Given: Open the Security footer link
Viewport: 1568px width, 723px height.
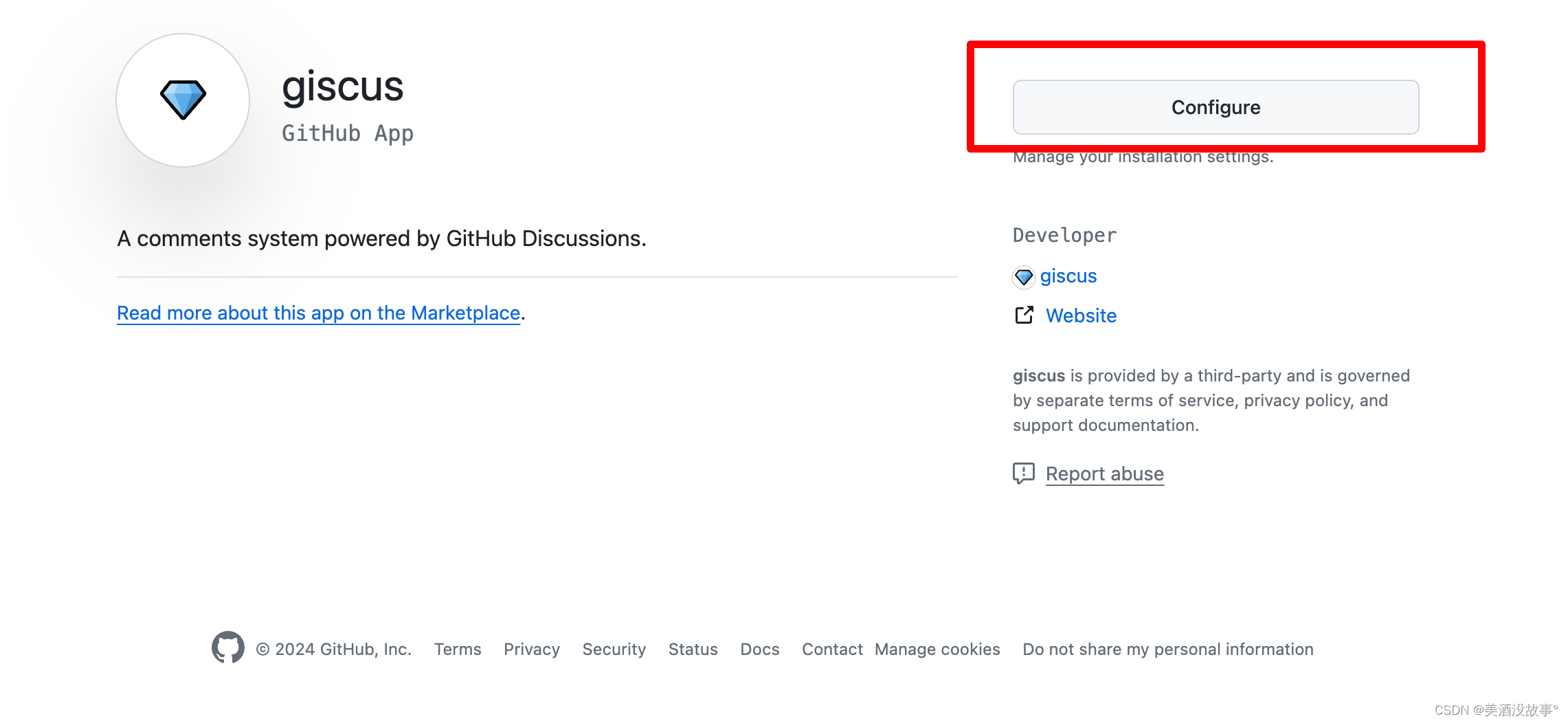Looking at the screenshot, I should coord(614,649).
